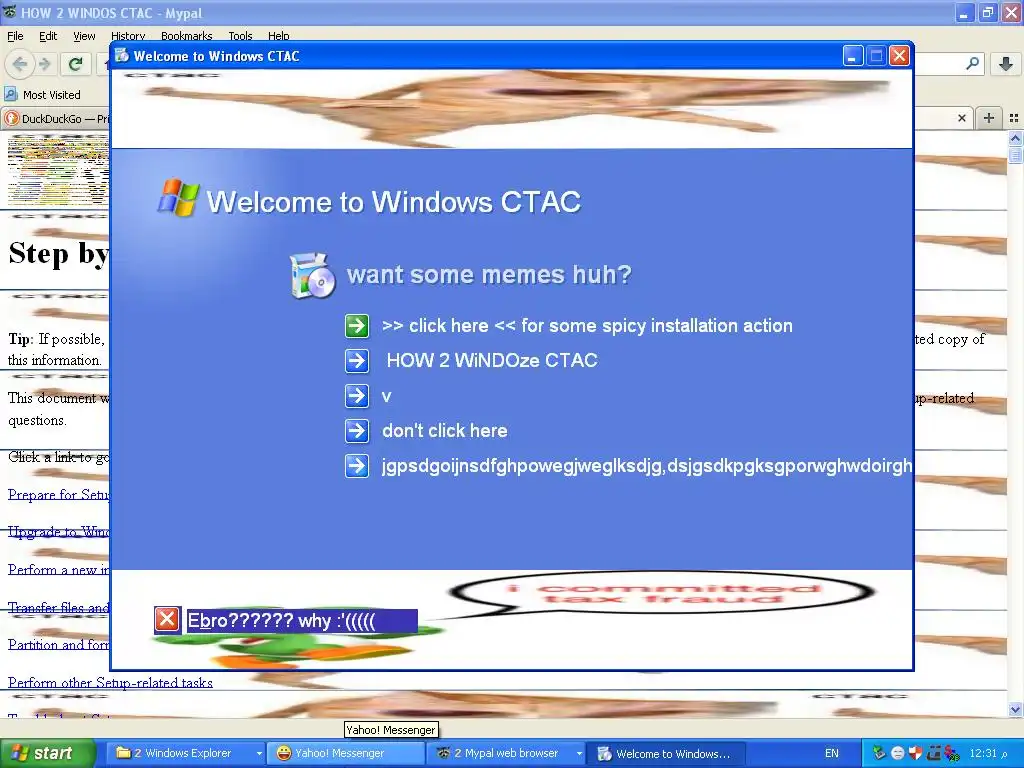Click the red security shield tray icon
1024x768 pixels.
pos(916,753)
